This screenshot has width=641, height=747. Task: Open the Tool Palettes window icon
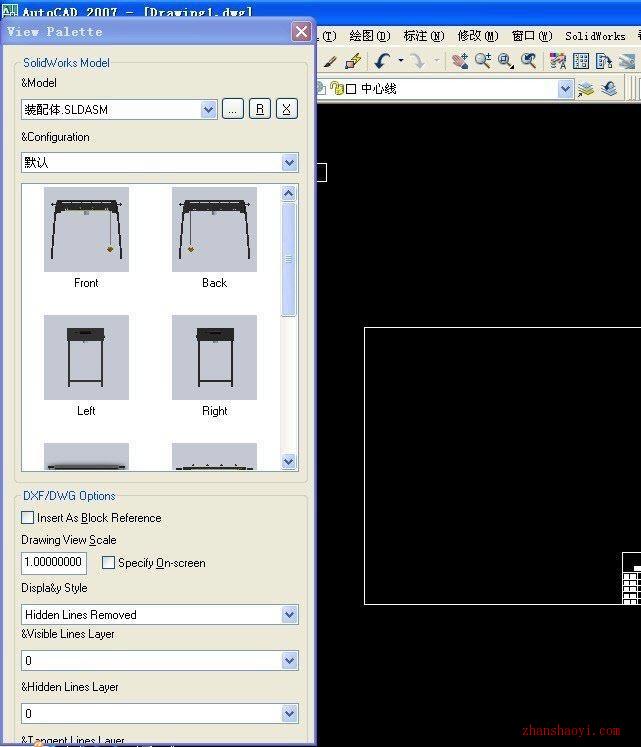tap(604, 61)
